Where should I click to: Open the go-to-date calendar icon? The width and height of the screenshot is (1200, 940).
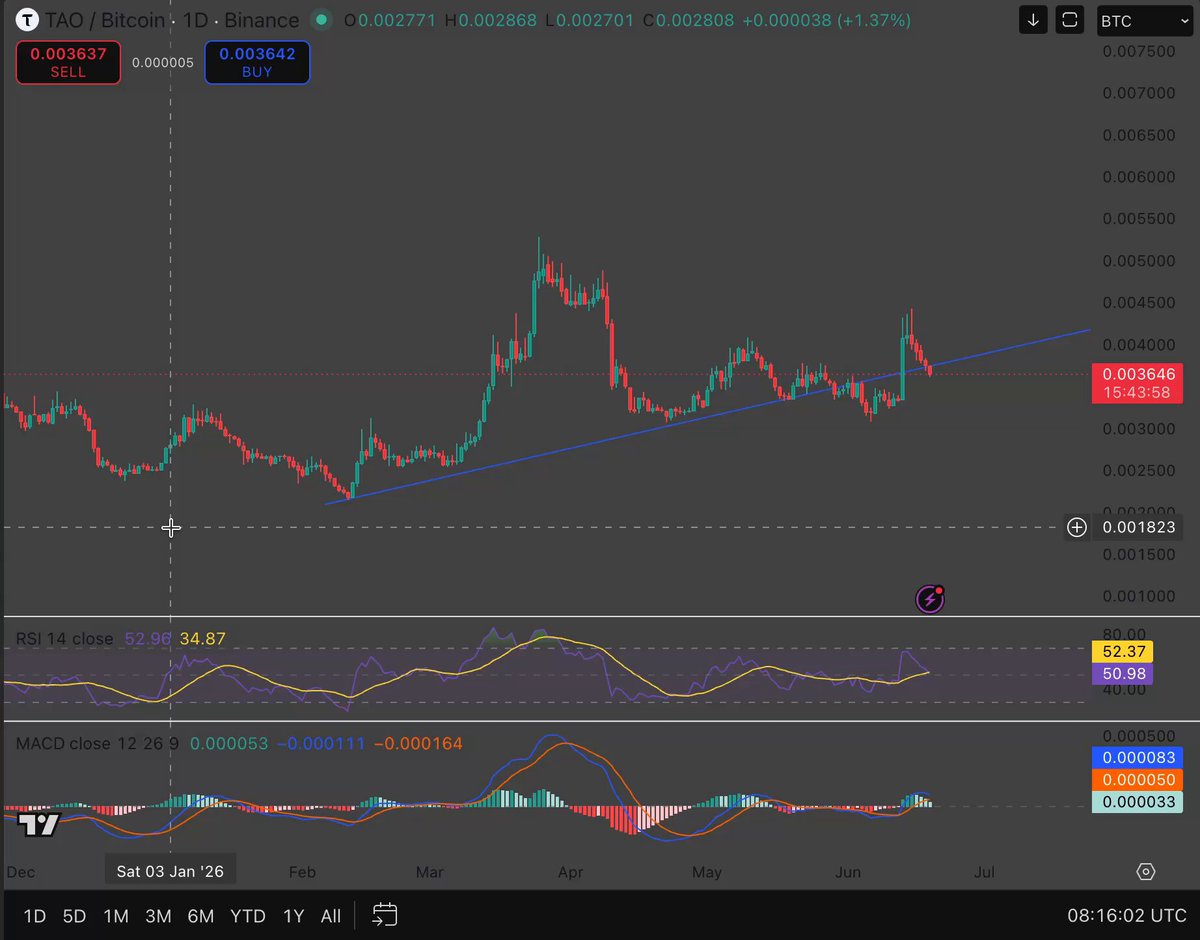click(x=385, y=915)
